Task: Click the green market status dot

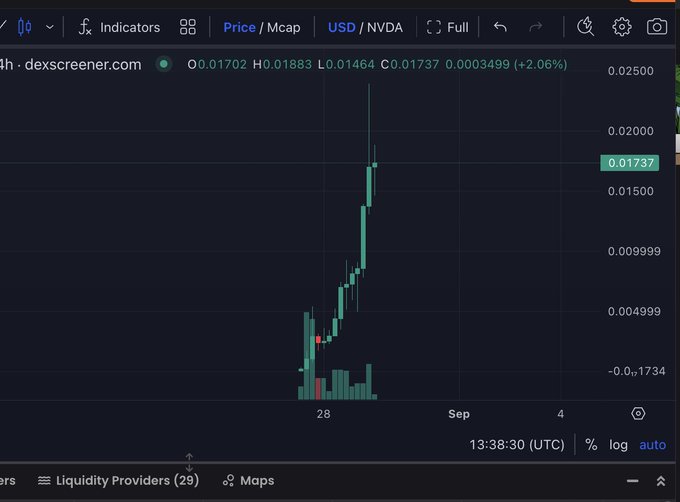Action: pyautogui.click(x=164, y=64)
